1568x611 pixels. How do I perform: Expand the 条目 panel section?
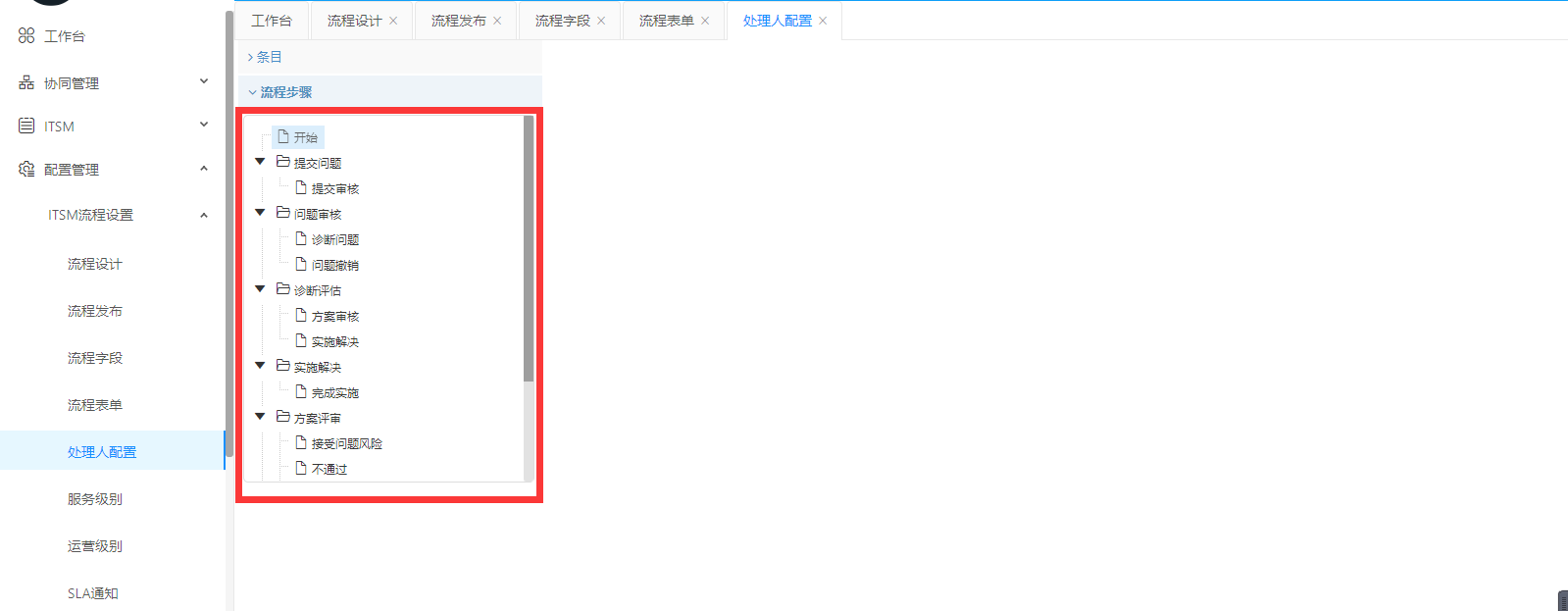(x=265, y=57)
